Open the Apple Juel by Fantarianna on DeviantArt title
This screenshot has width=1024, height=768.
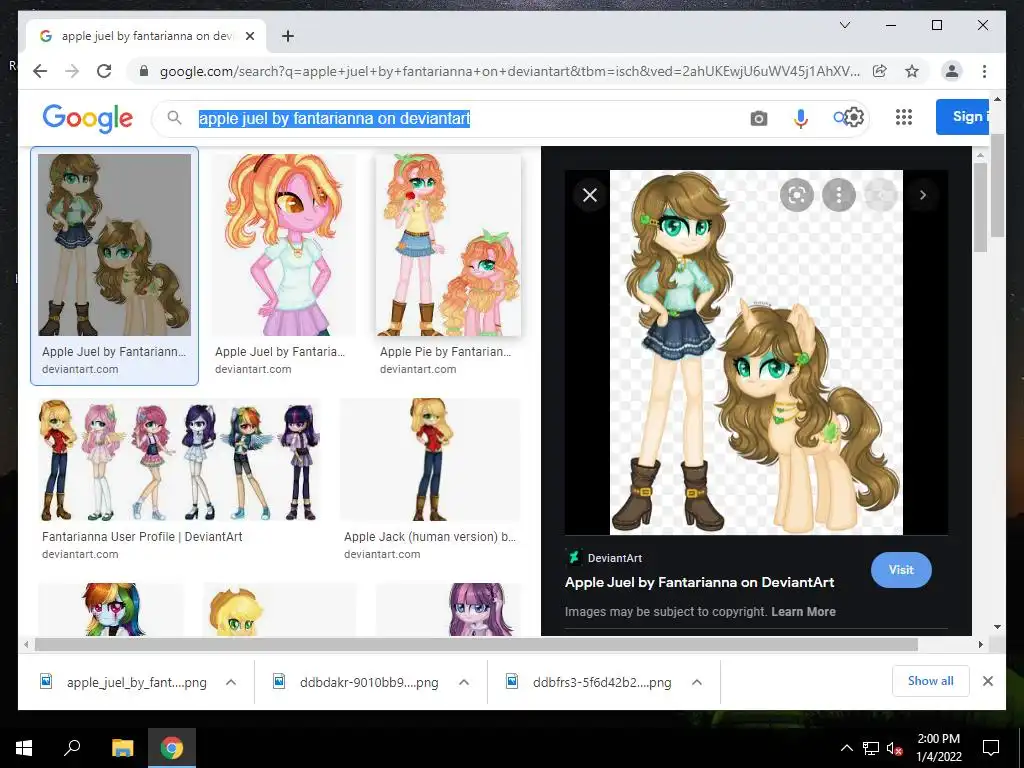coord(699,583)
